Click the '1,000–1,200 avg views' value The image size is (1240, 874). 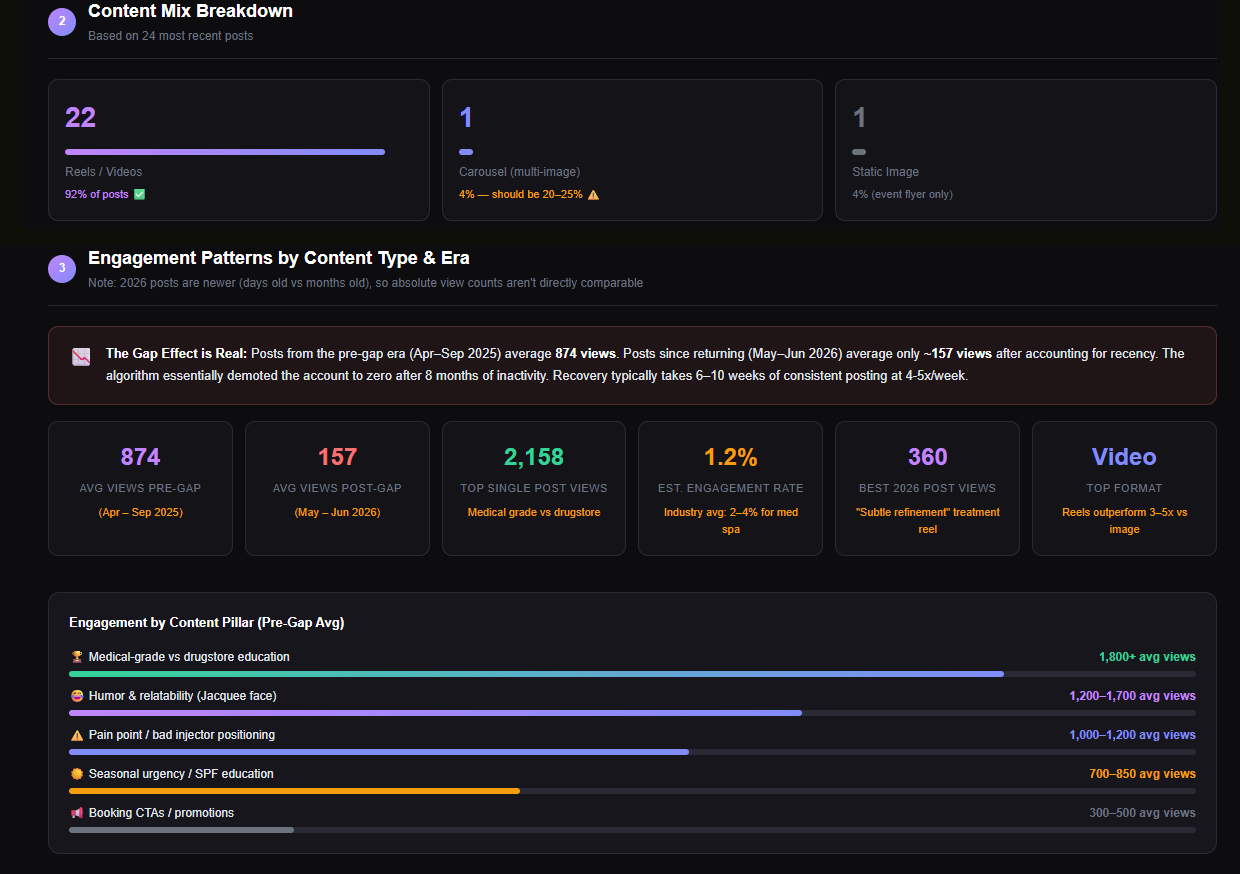[1132, 735]
